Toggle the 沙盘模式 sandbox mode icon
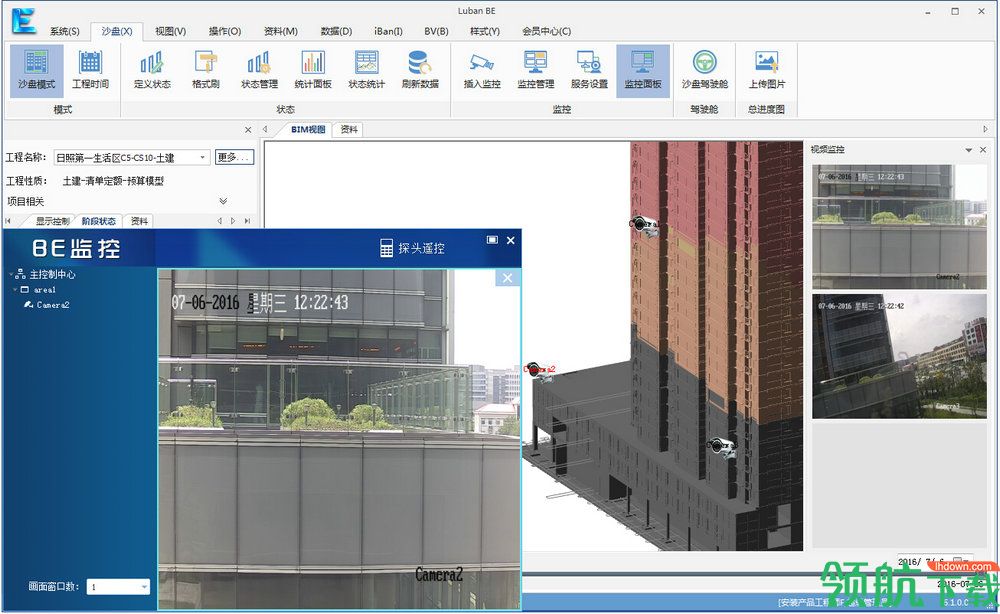 (x=36, y=70)
